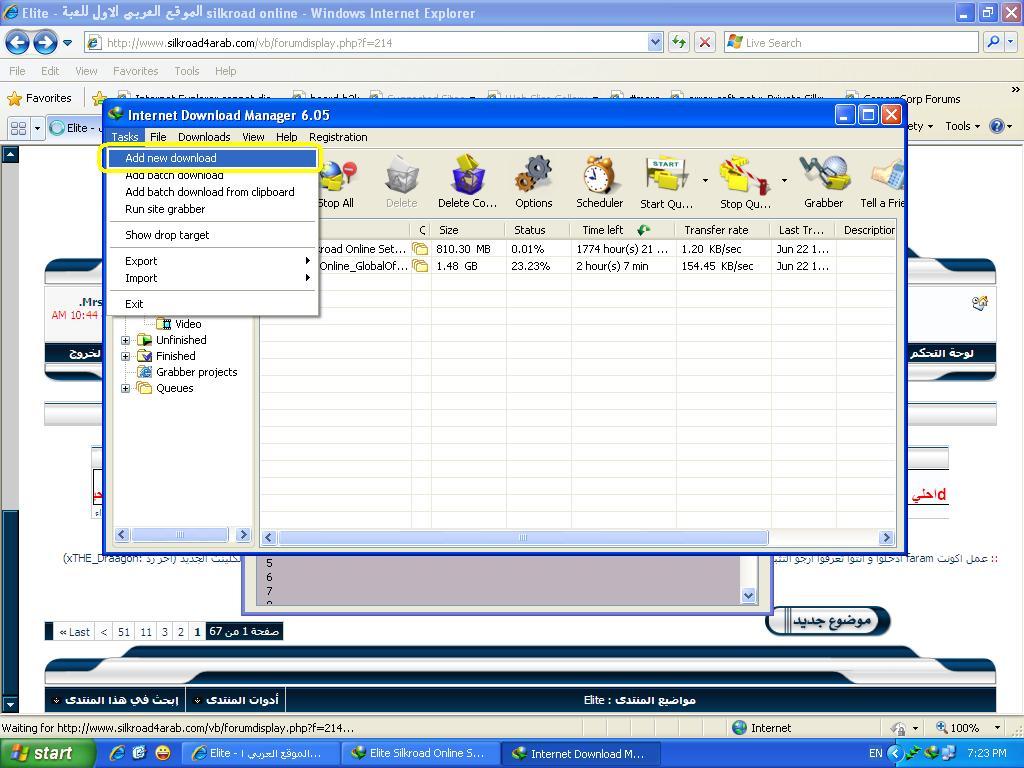Jump to forum page 51 link
This screenshot has width=1024, height=768.
[x=124, y=632]
